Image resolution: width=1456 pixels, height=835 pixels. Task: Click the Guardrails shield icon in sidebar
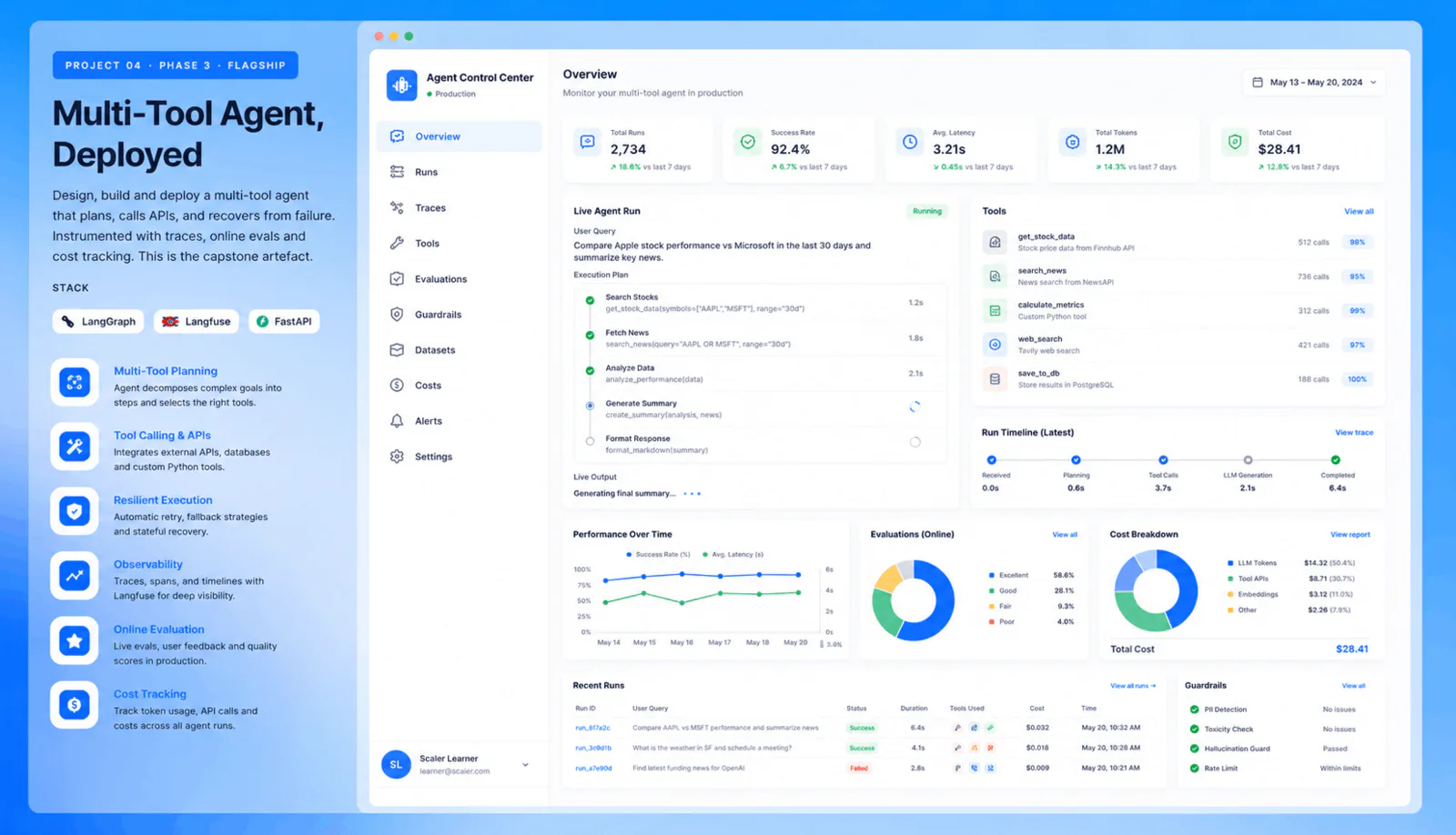click(397, 315)
